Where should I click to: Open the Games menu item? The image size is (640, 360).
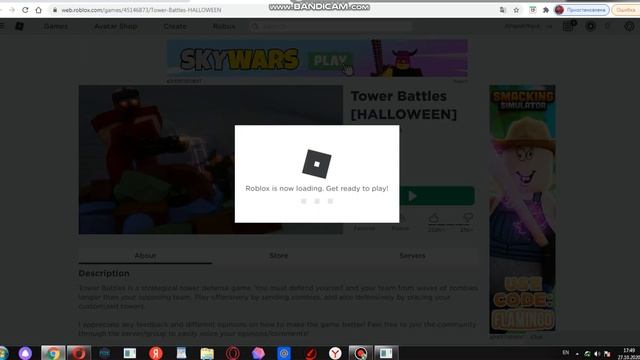(x=56, y=26)
